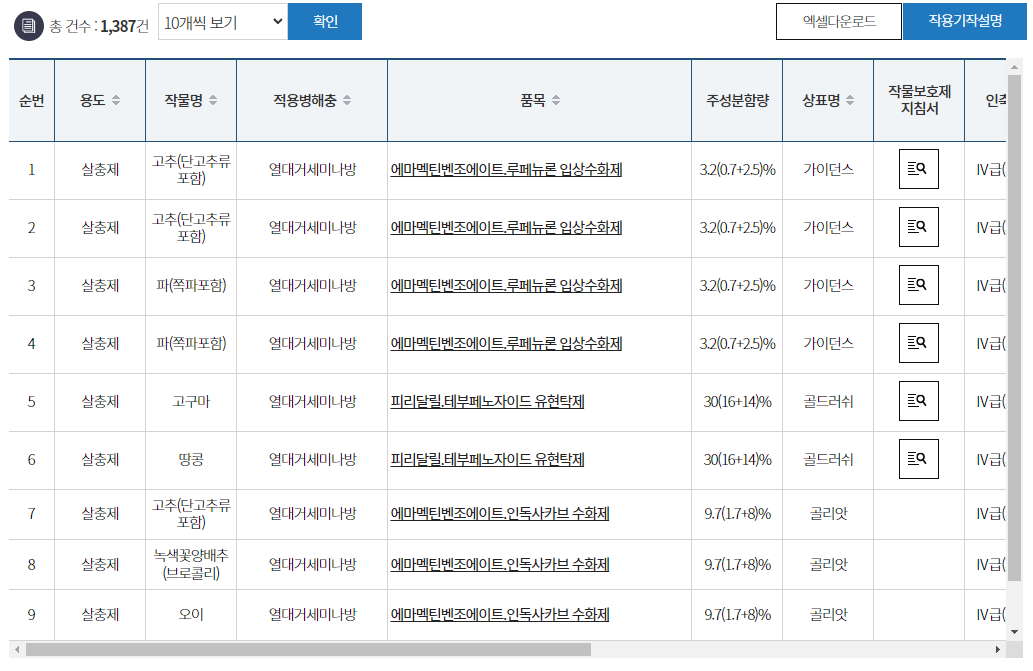Click 열대거세미나방 pest cell in row 6

312,460
